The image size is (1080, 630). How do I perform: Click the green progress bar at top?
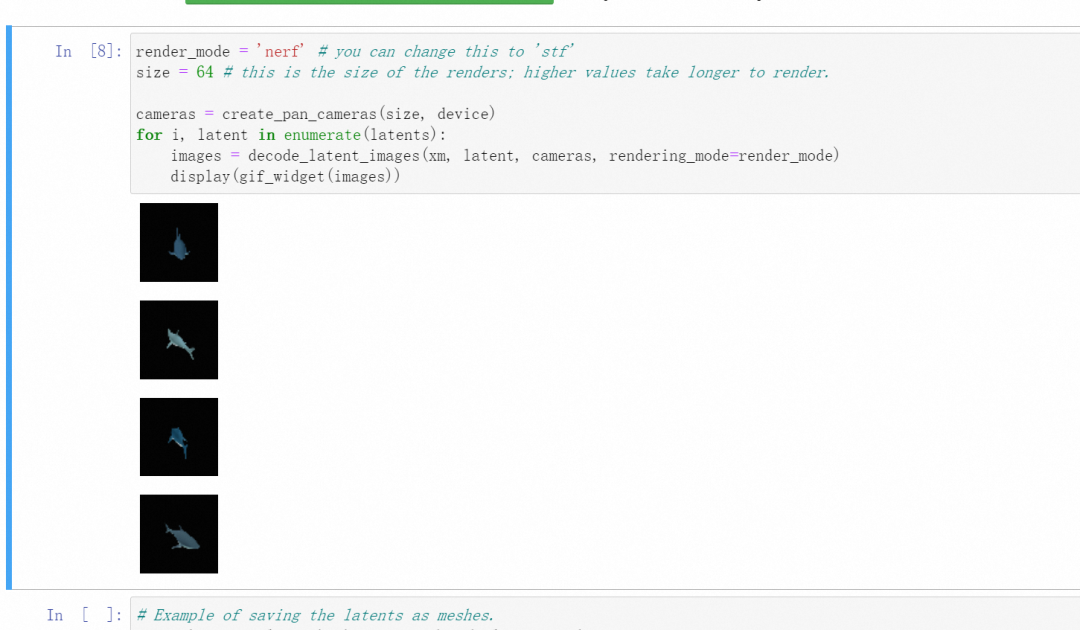[x=369, y=2]
